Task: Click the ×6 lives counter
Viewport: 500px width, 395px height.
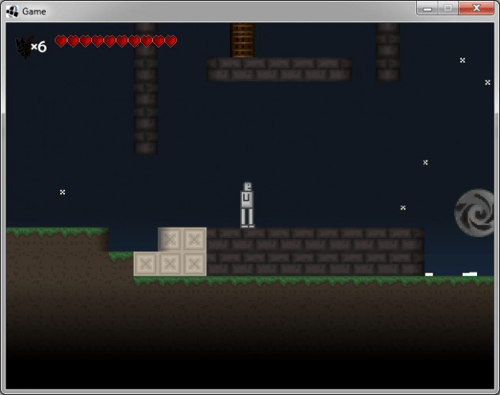Action: (39, 47)
